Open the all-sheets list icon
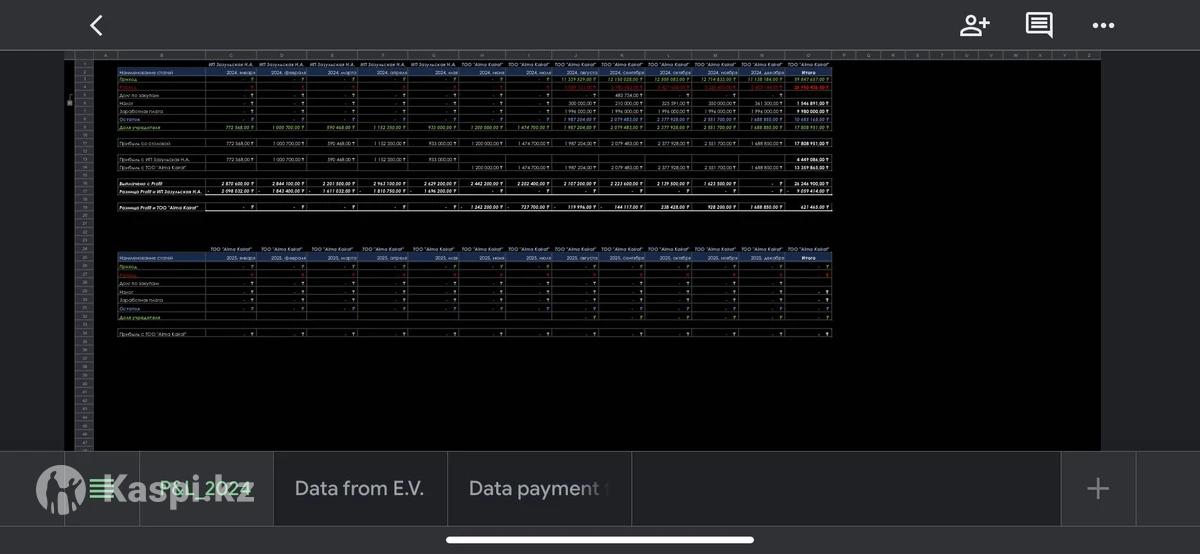The height and width of the screenshot is (554, 1200). pos(102,488)
